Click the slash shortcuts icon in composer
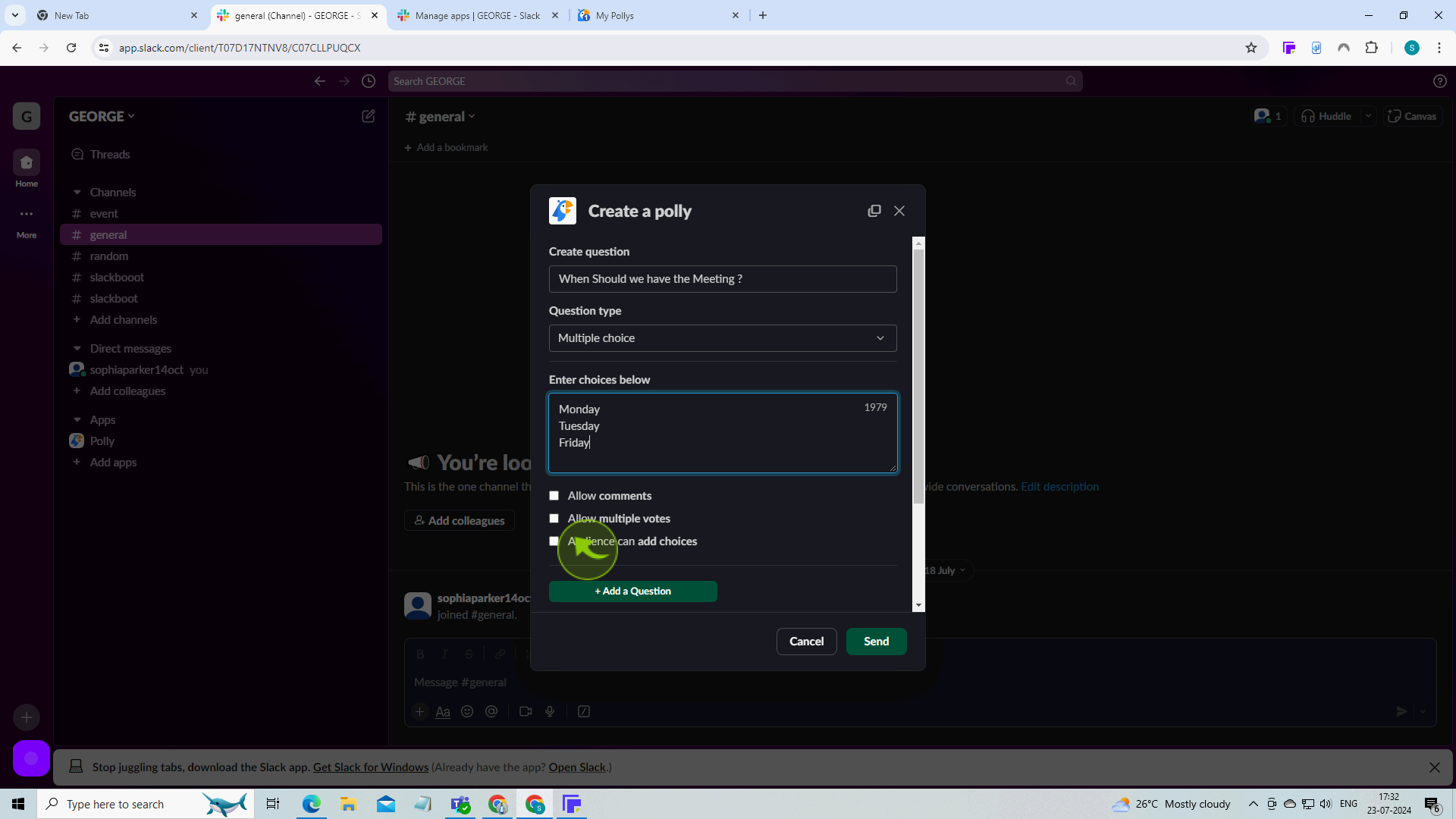Viewport: 1456px width, 819px height. [x=584, y=711]
